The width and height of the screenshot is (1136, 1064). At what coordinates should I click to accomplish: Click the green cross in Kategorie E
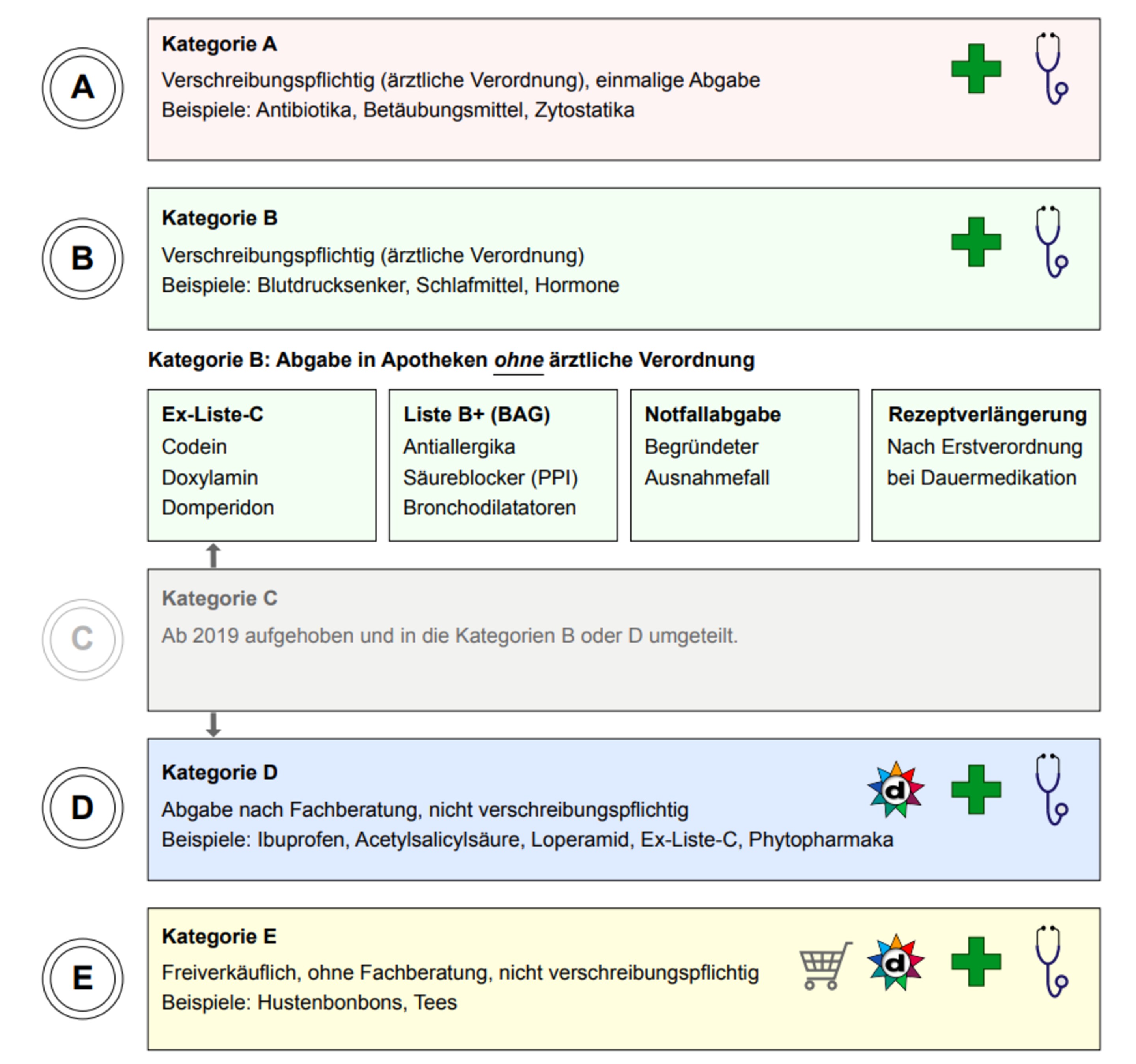pyautogui.click(x=976, y=962)
